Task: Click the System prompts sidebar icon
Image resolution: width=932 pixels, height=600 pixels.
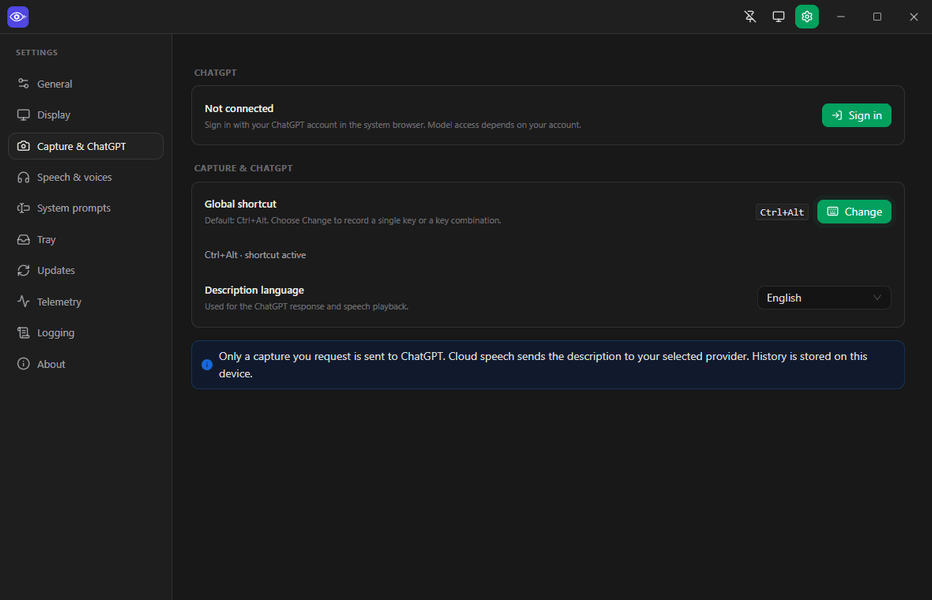Action: [23, 208]
